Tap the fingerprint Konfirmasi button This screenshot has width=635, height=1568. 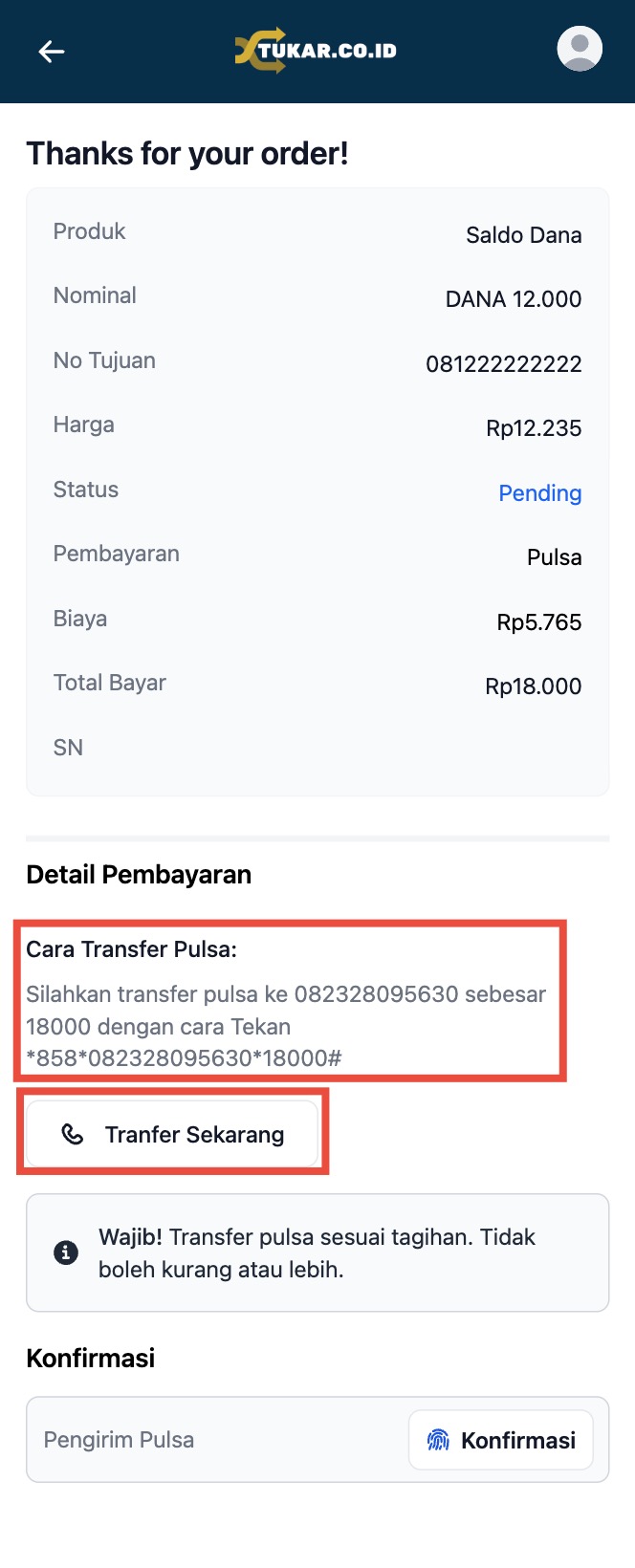pyautogui.click(x=501, y=1440)
